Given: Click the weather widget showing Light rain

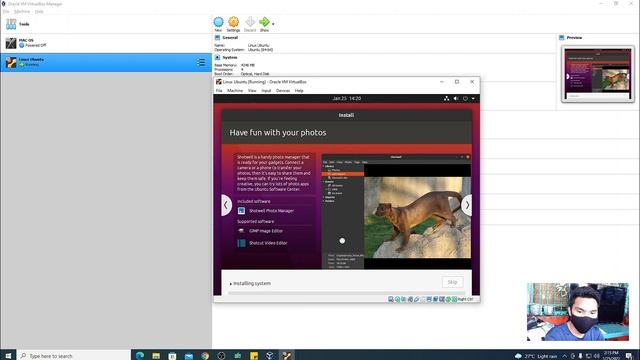Looking at the screenshot, I should click(x=536, y=356).
